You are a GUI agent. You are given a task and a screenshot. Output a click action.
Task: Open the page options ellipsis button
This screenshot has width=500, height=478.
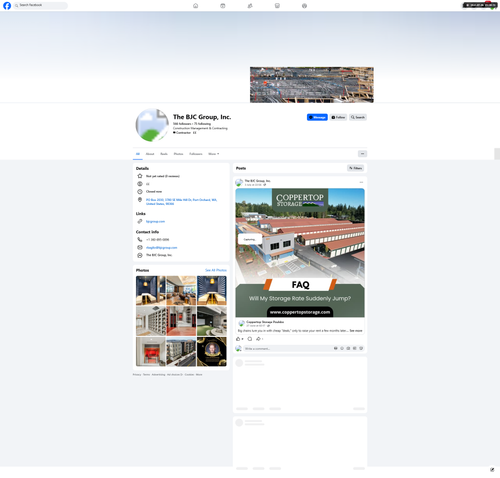click(x=362, y=154)
